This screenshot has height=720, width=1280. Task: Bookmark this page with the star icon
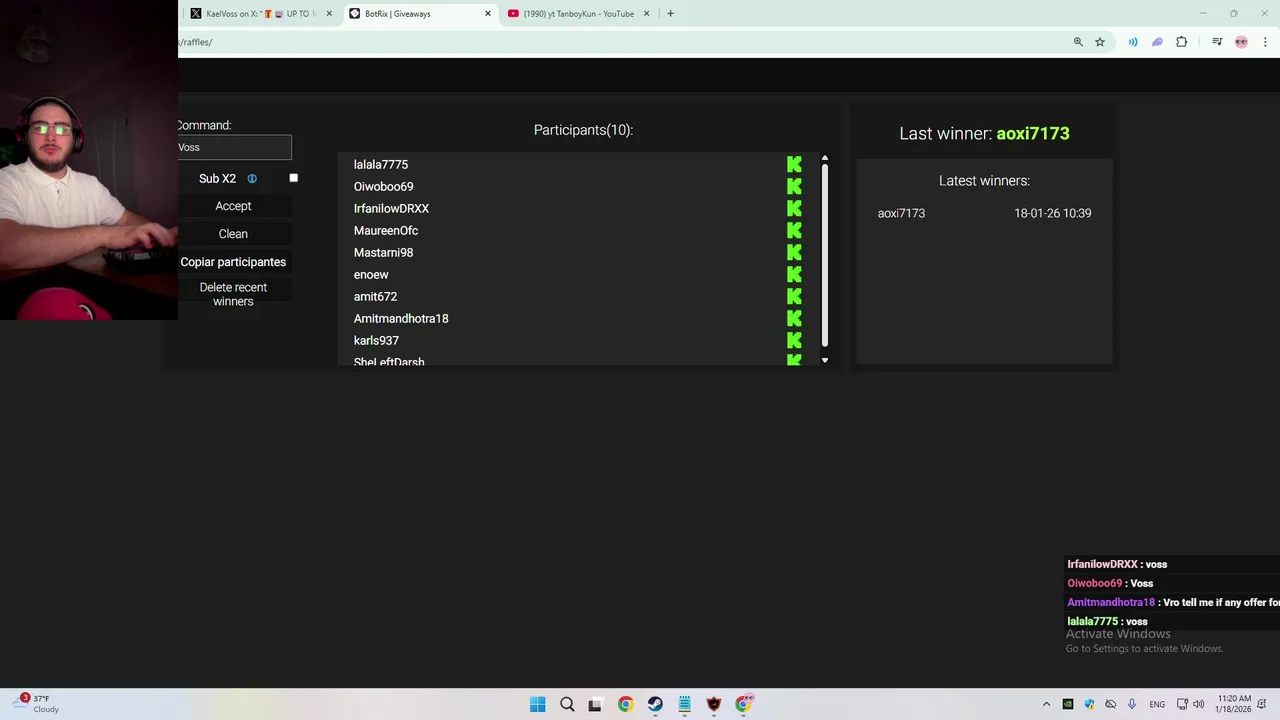(1100, 42)
